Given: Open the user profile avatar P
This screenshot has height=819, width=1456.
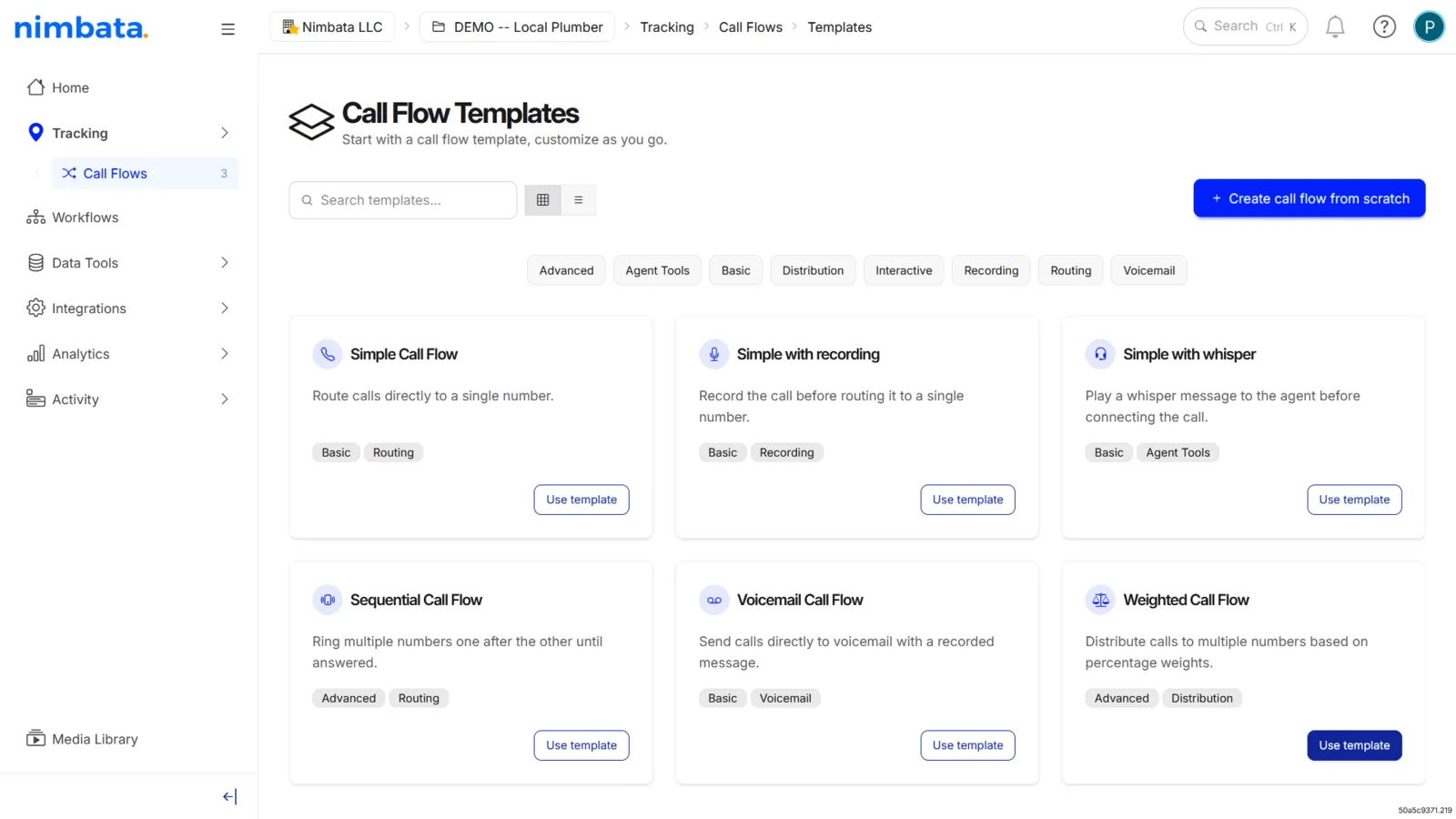Looking at the screenshot, I should tap(1429, 27).
